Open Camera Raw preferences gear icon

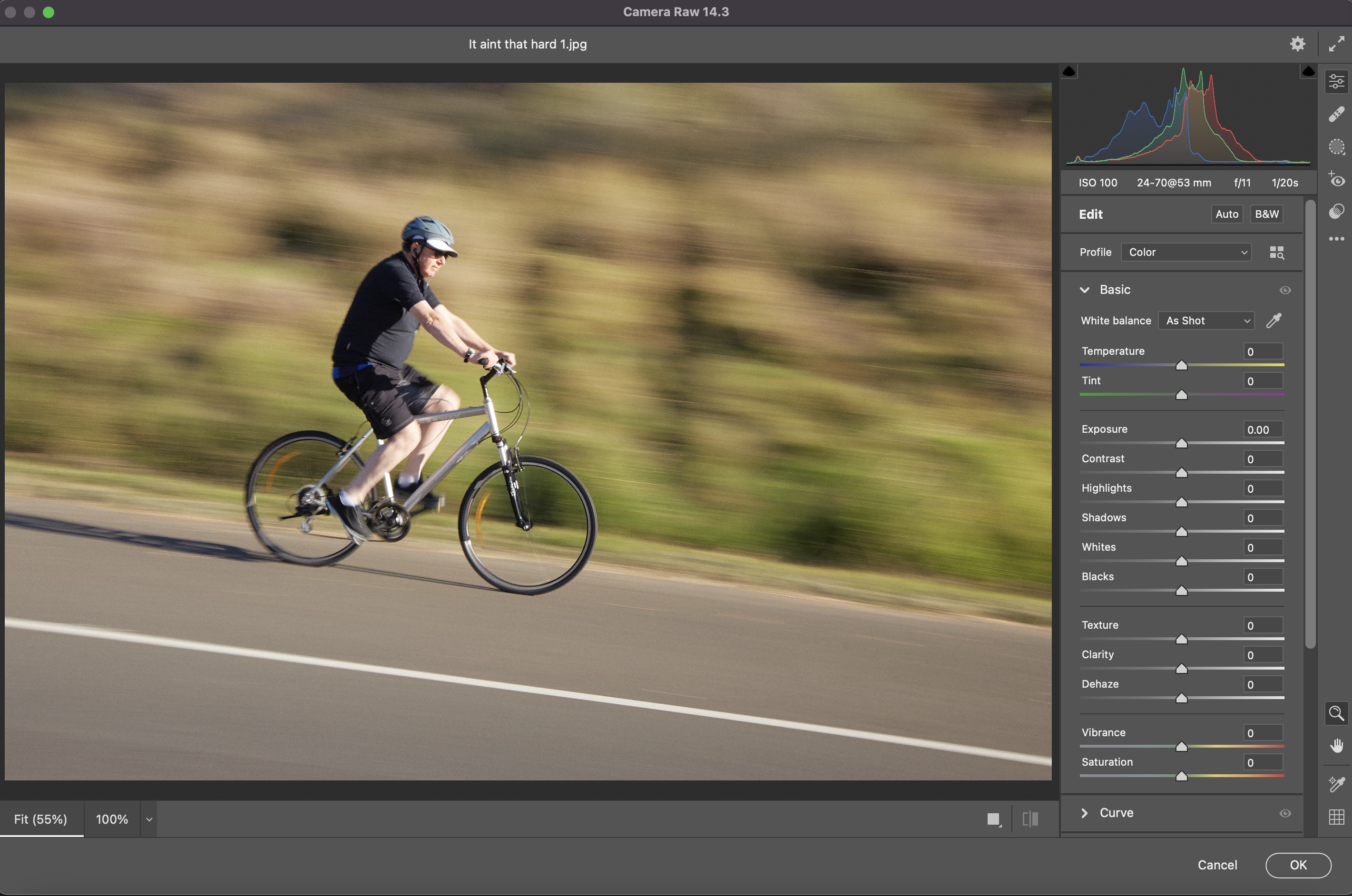tap(1297, 43)
